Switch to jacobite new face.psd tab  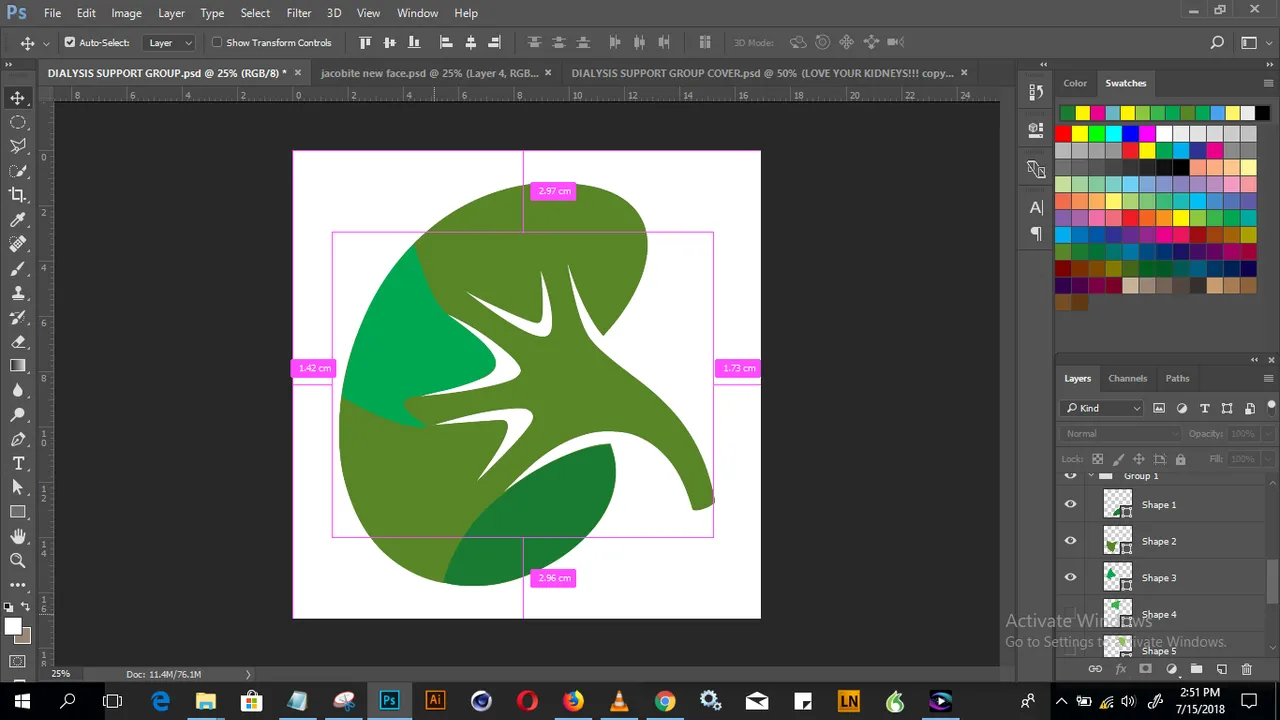(x=429, y=73)
